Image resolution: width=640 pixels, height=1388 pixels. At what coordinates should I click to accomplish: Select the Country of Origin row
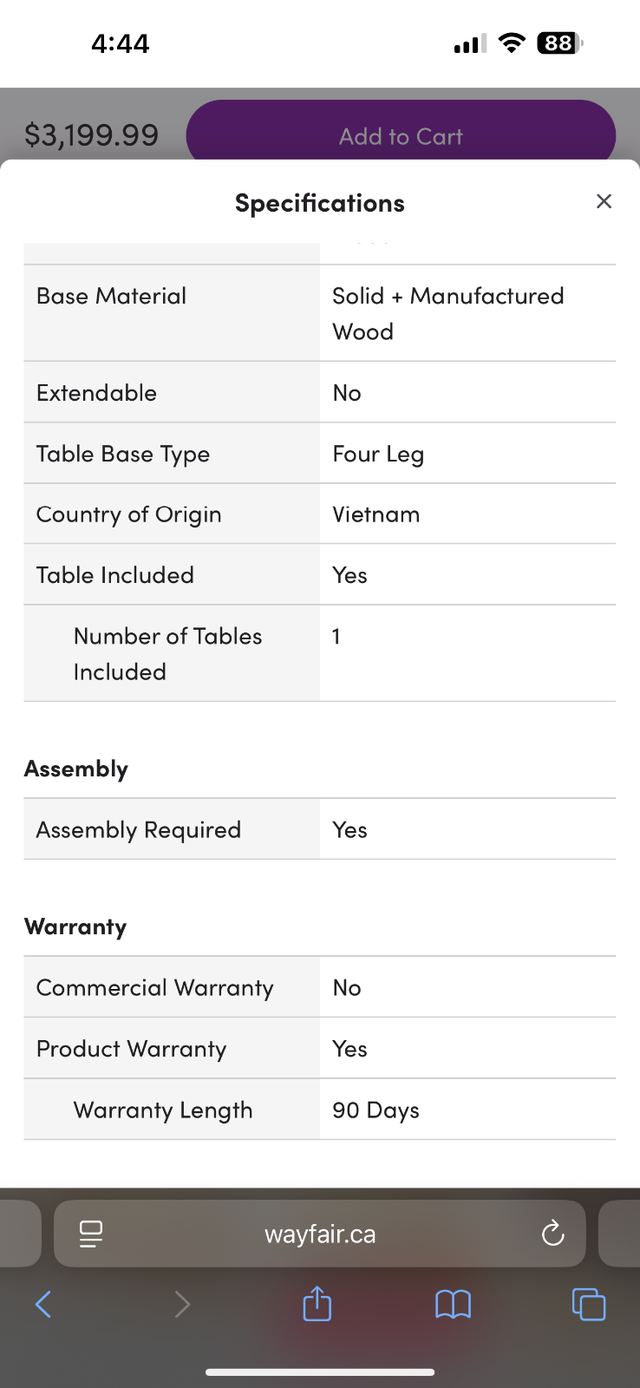pos(320,514)
